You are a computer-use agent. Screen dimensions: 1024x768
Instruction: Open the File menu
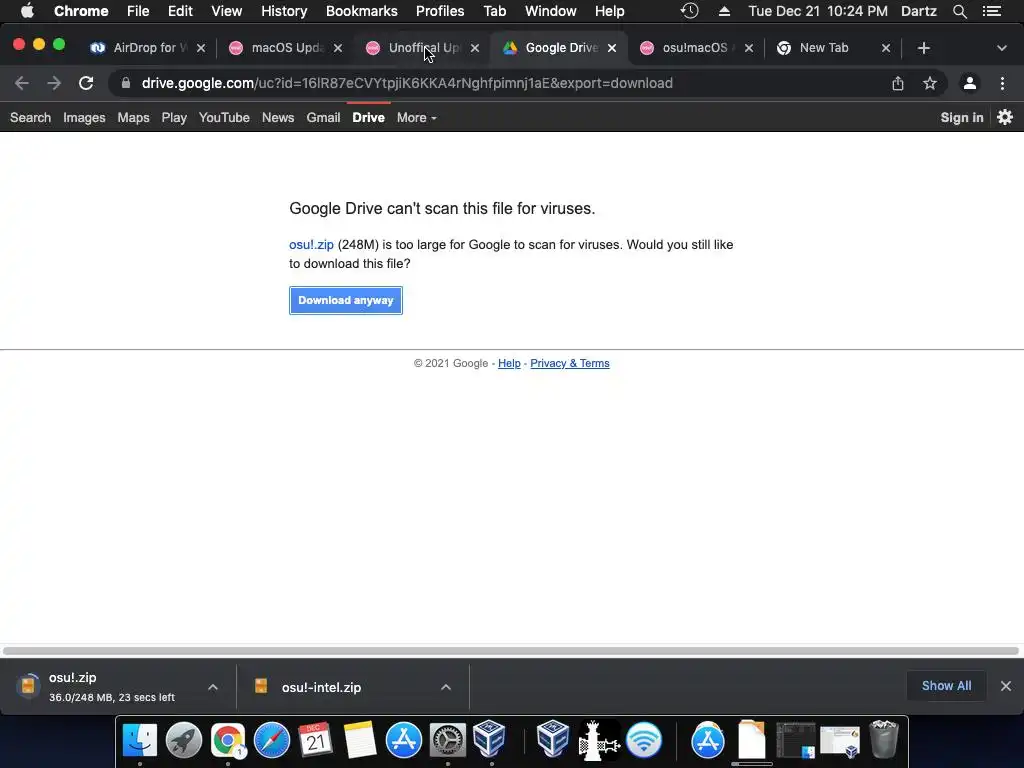point(138,11)
